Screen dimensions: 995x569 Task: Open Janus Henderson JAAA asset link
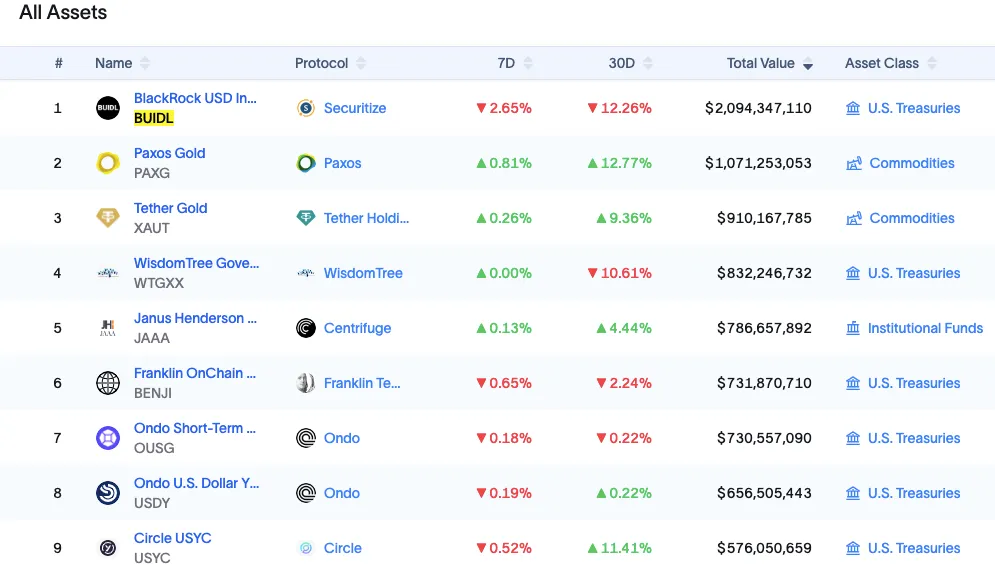[x=195, y=318]
